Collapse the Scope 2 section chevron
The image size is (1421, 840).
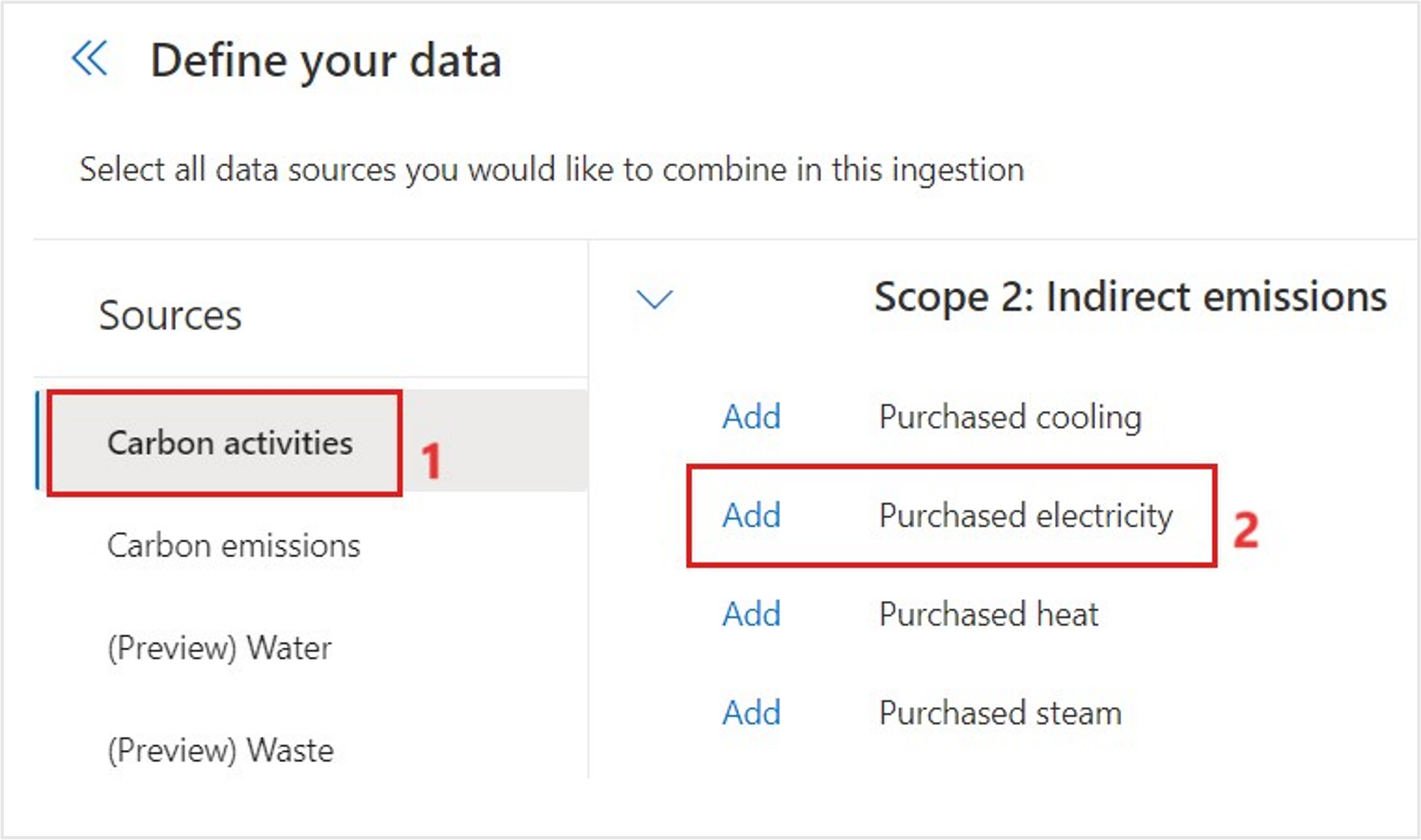pos(654,298)
